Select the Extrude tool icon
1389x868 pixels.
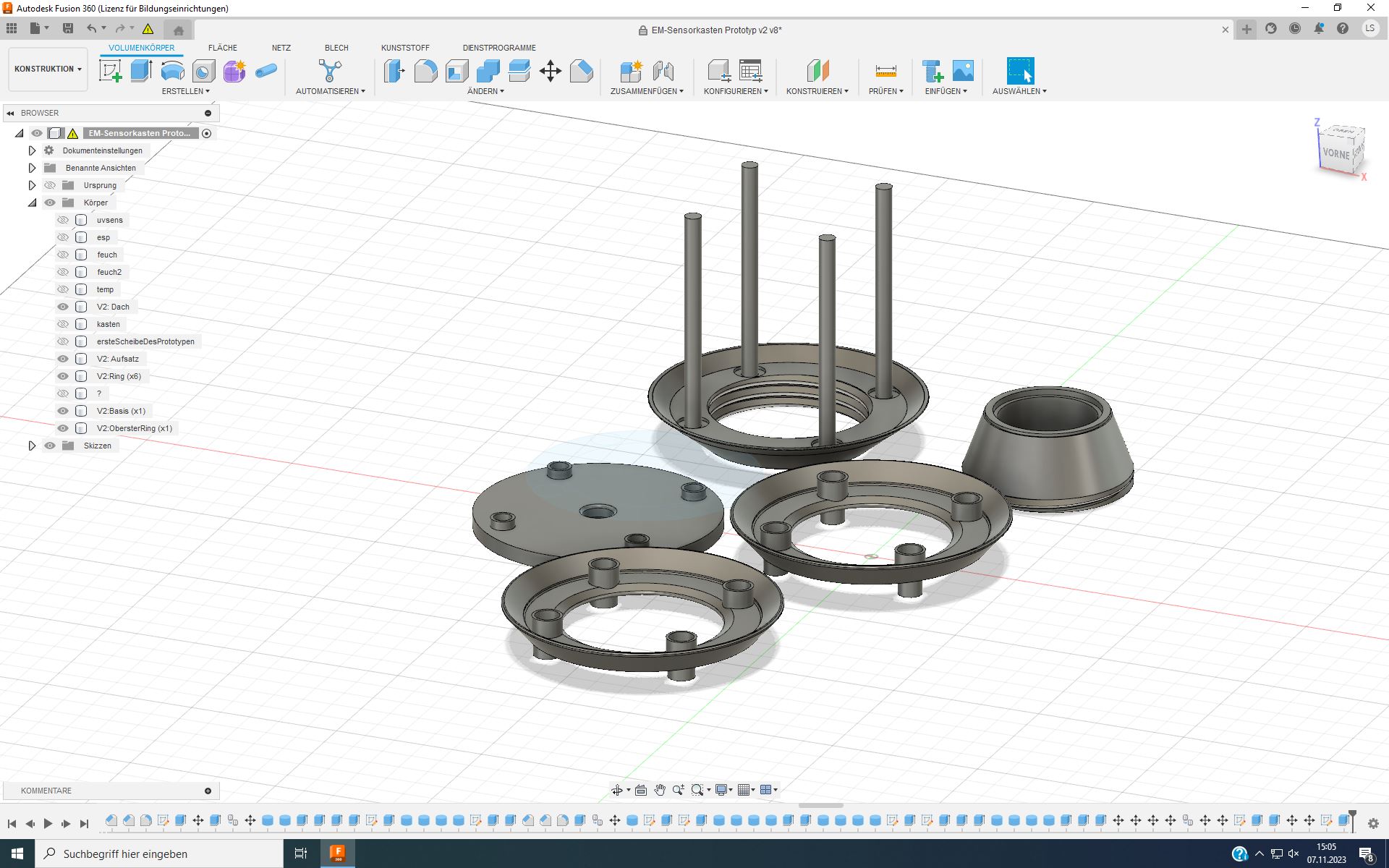(141, 71)
